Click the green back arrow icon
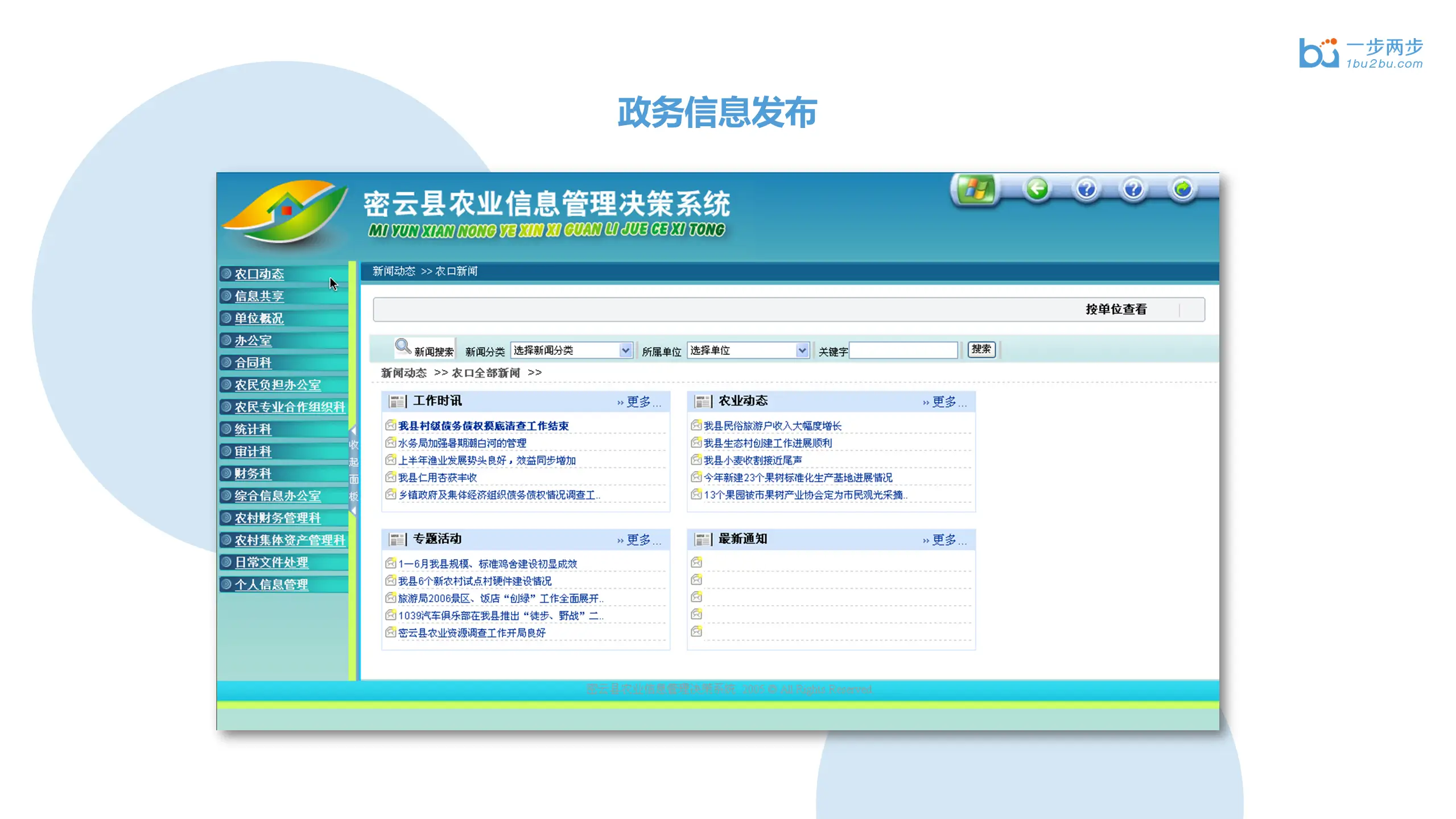1456x819 pixels. (1037, 189)
